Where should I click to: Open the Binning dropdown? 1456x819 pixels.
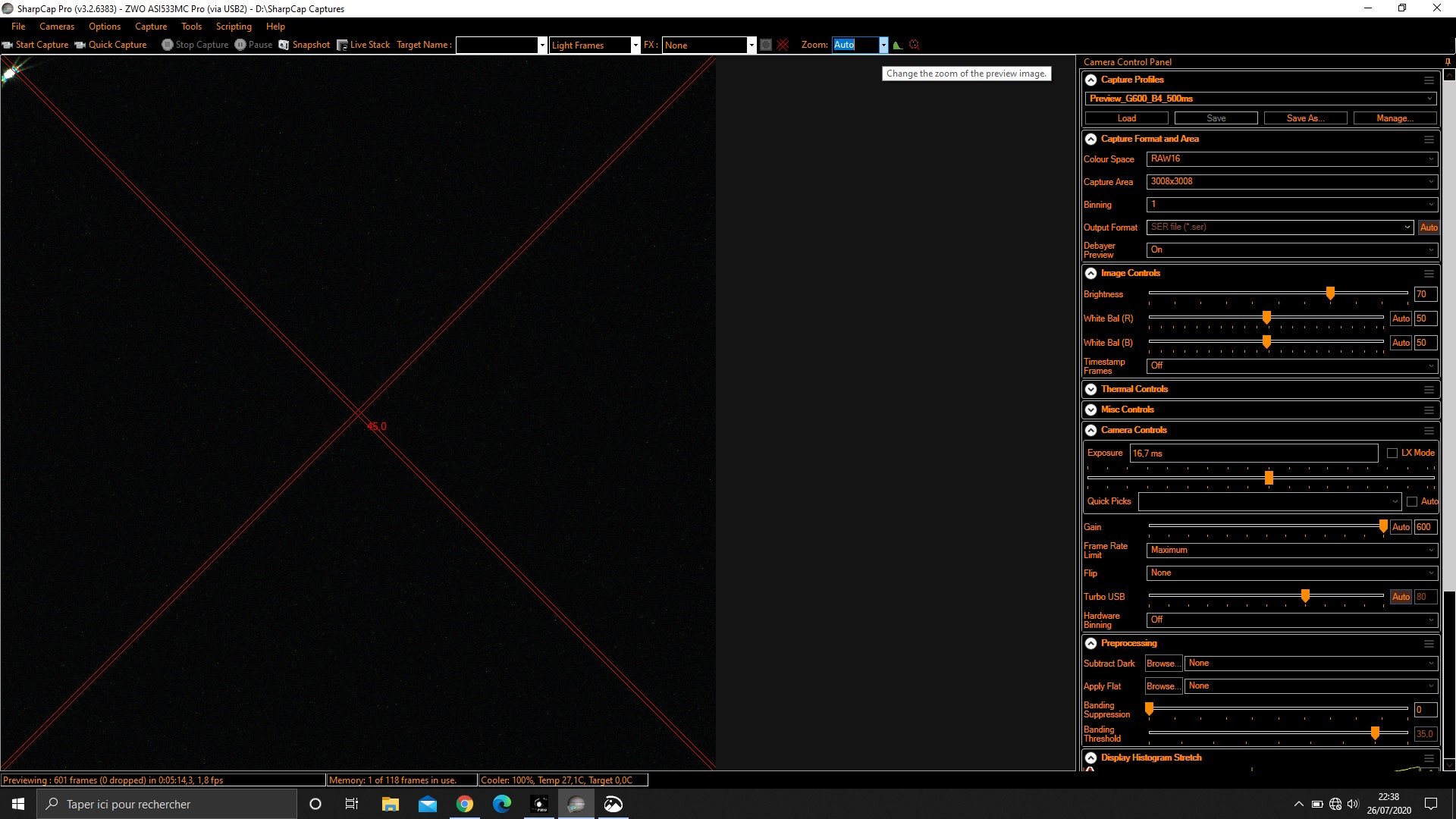coord(1292,205)
